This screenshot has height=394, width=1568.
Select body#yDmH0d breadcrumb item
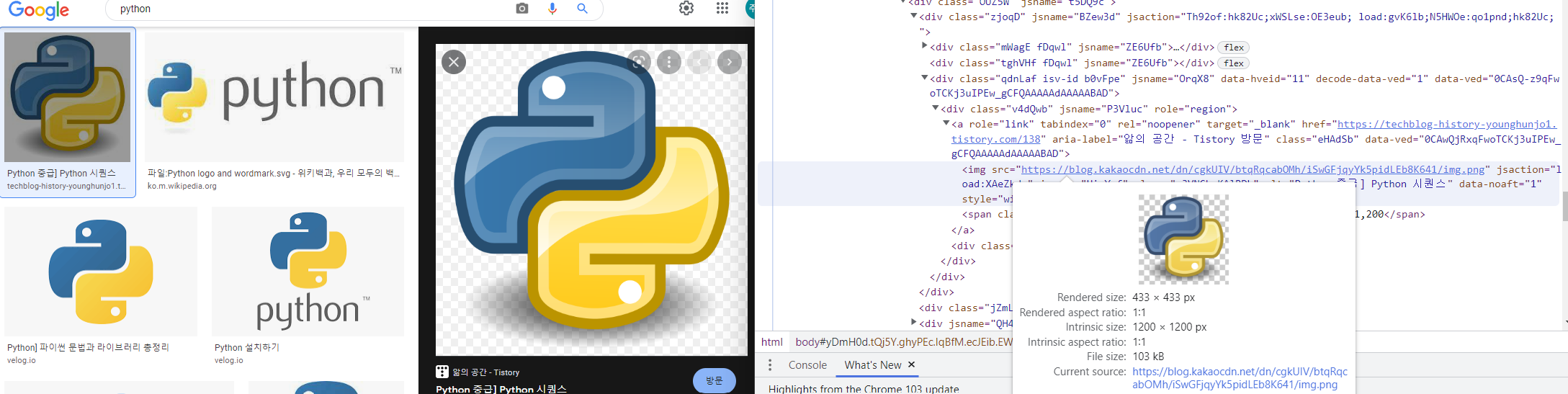pyautogui.click(x=904, y=342)
